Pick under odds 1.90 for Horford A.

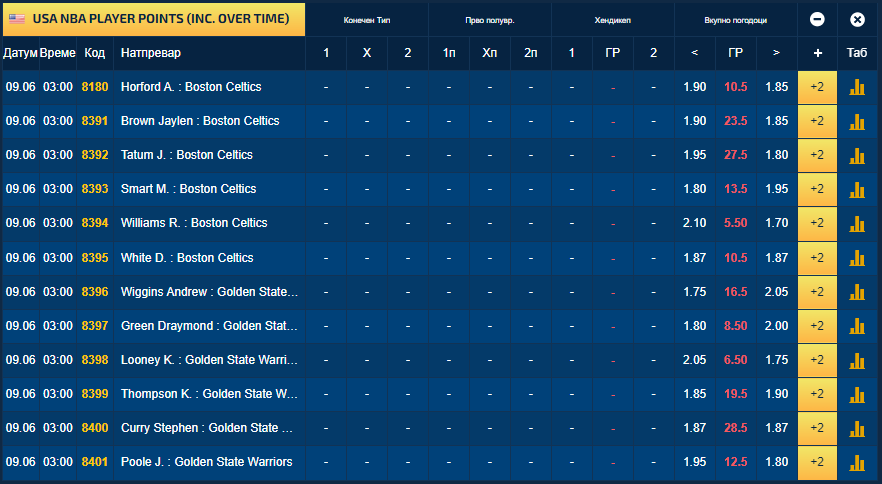[695, 87]
